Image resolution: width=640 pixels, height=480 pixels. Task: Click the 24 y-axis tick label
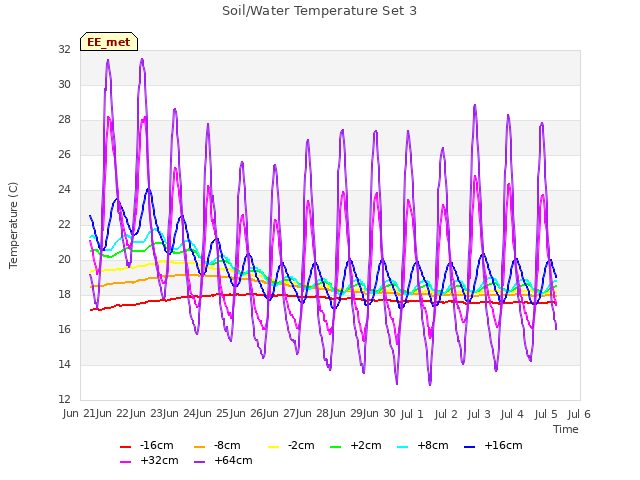pyautogui.click(x=64, y=190)
